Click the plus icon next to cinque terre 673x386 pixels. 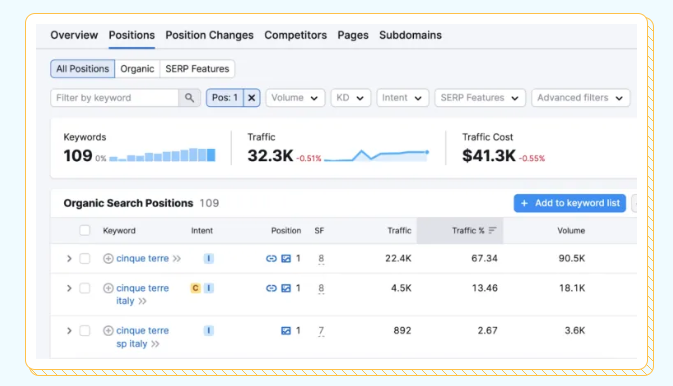tap(108, 258)
